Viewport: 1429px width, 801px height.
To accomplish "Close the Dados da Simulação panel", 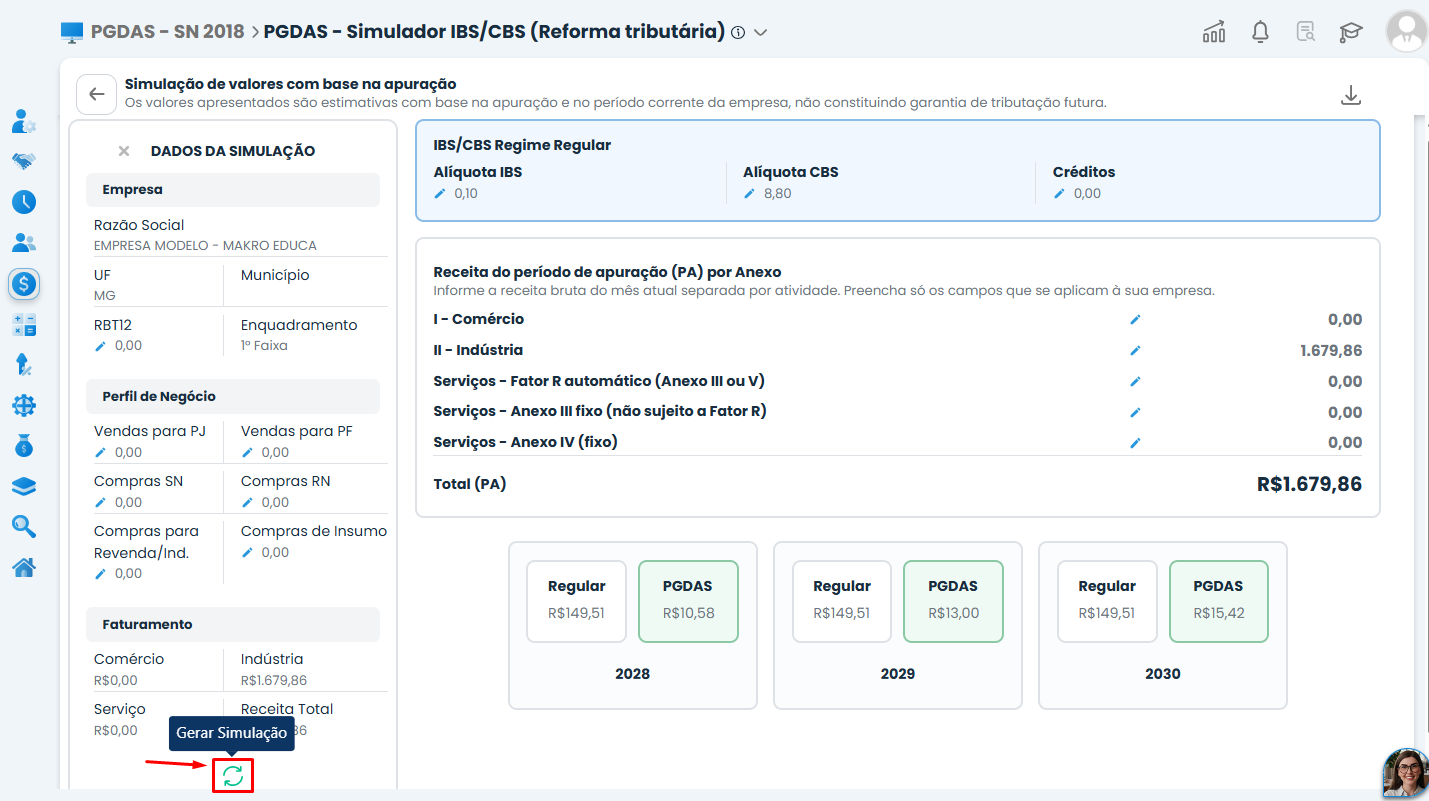I will point(124,151).
